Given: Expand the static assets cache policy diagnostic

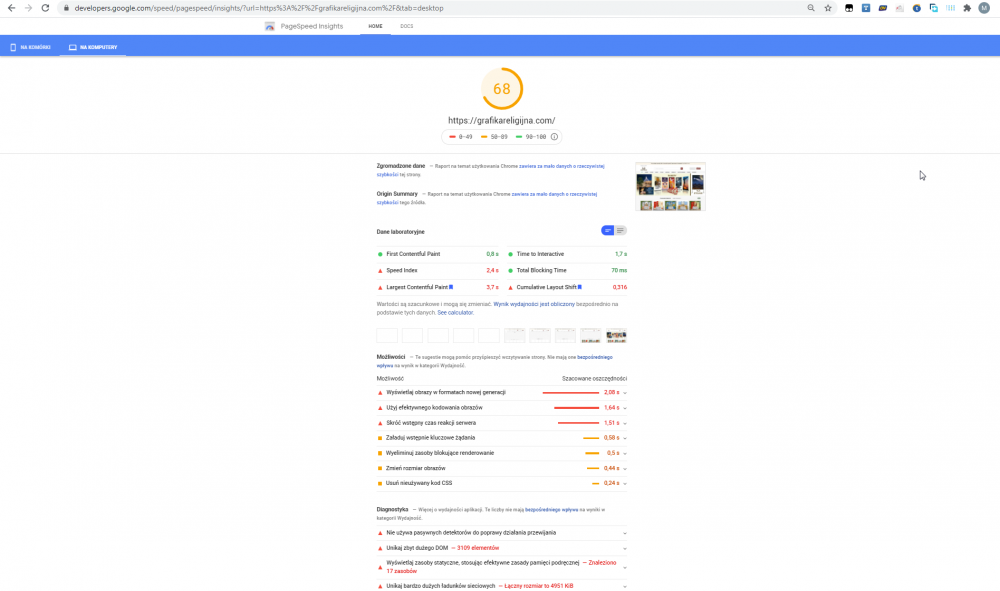Looking at the screenshot, I should click(502, 567).
